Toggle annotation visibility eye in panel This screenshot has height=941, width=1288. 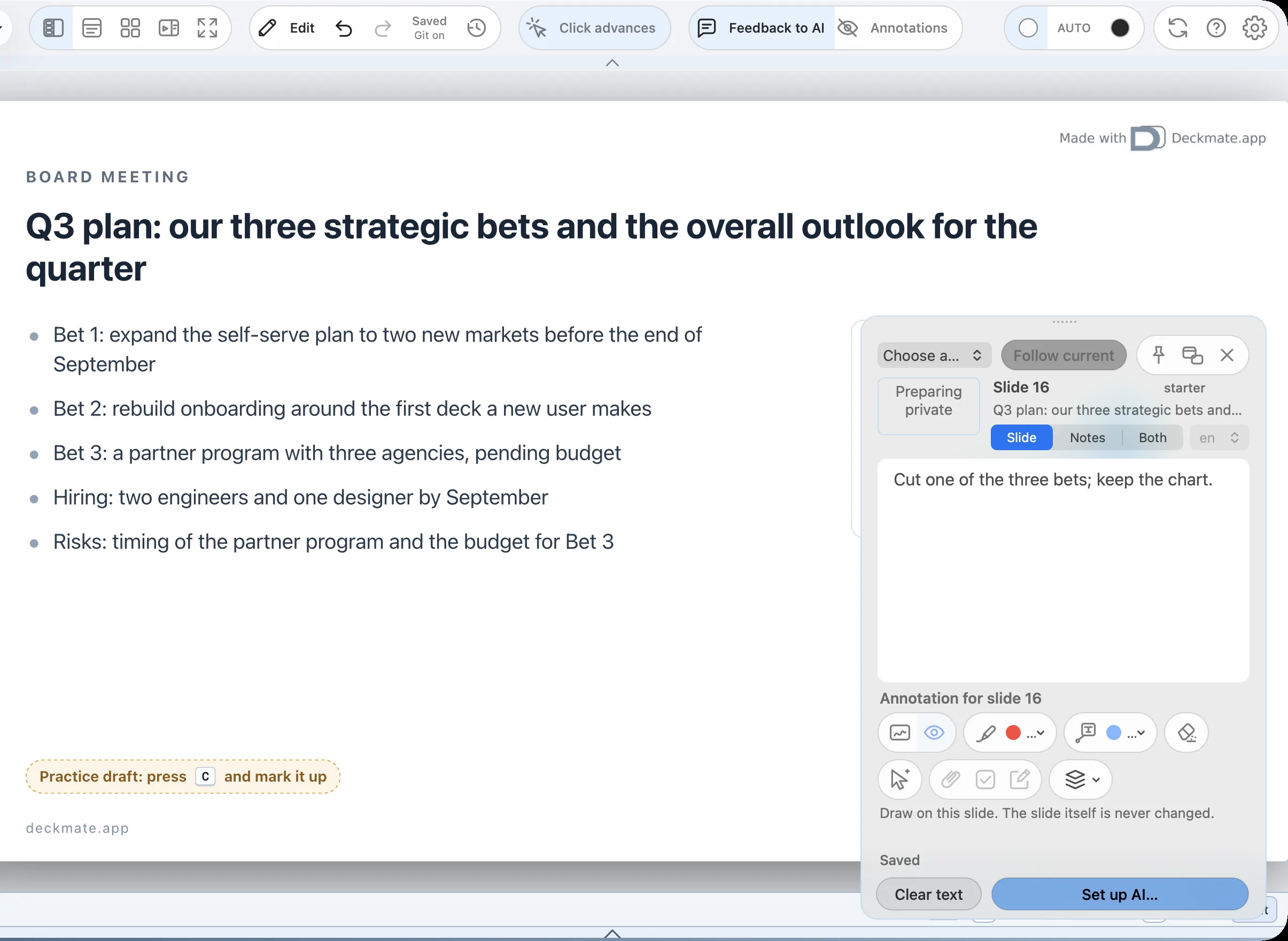point(934,732)
